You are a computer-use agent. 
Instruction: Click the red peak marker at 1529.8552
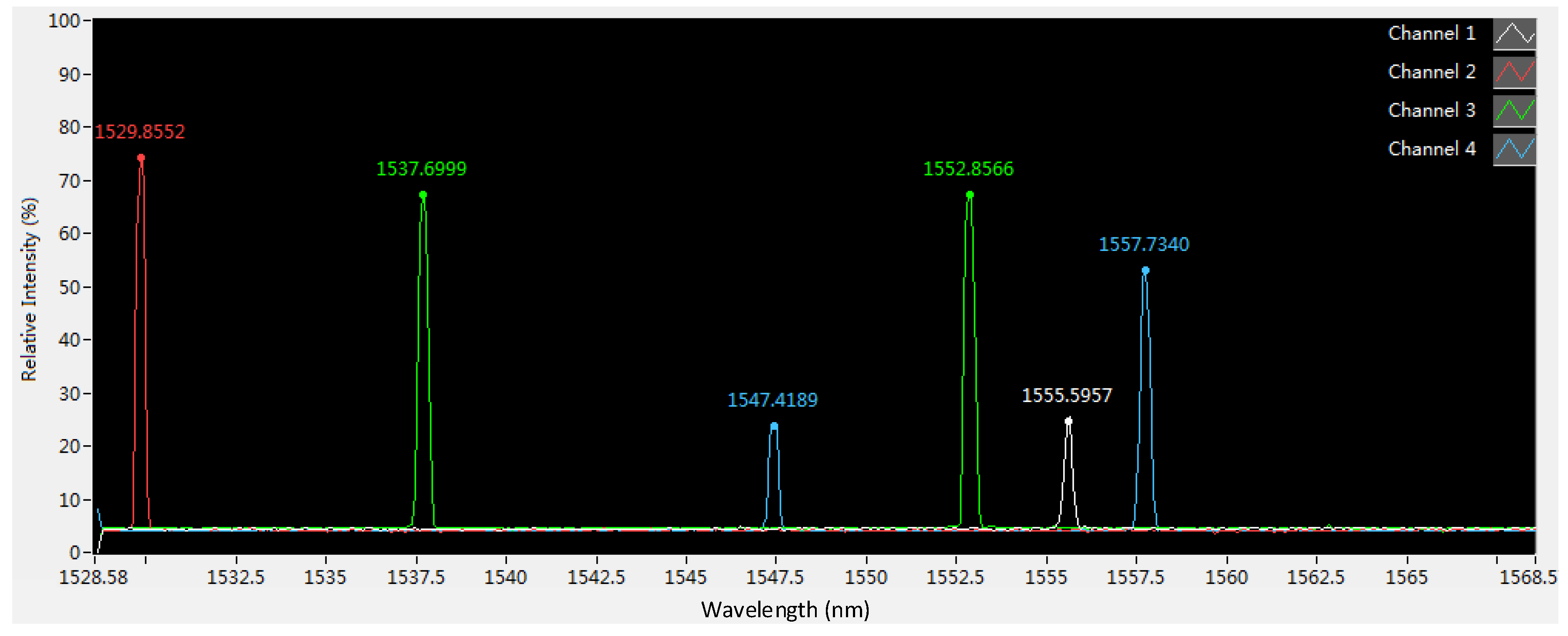[x=141, y=158]
